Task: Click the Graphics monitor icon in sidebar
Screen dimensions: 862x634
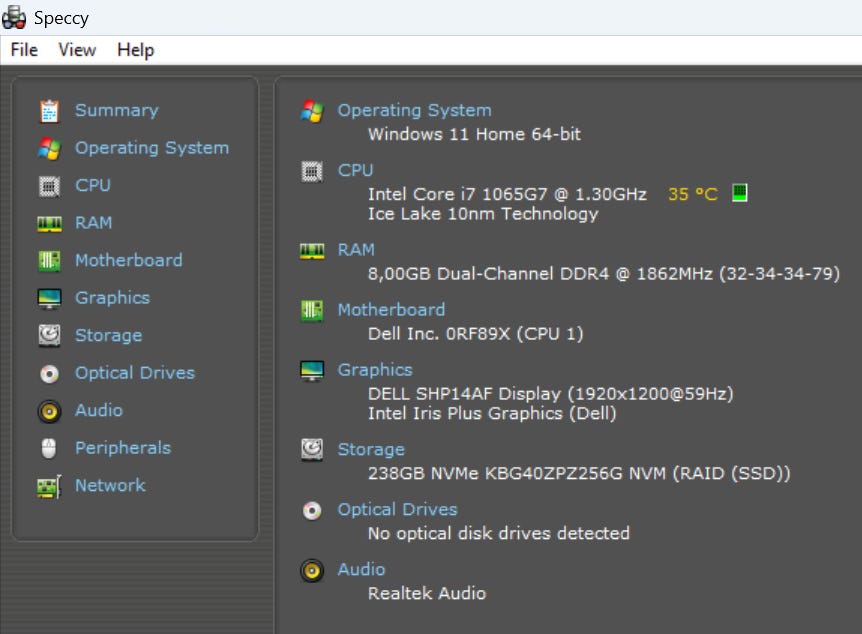Action: click(x=49, y=299)
